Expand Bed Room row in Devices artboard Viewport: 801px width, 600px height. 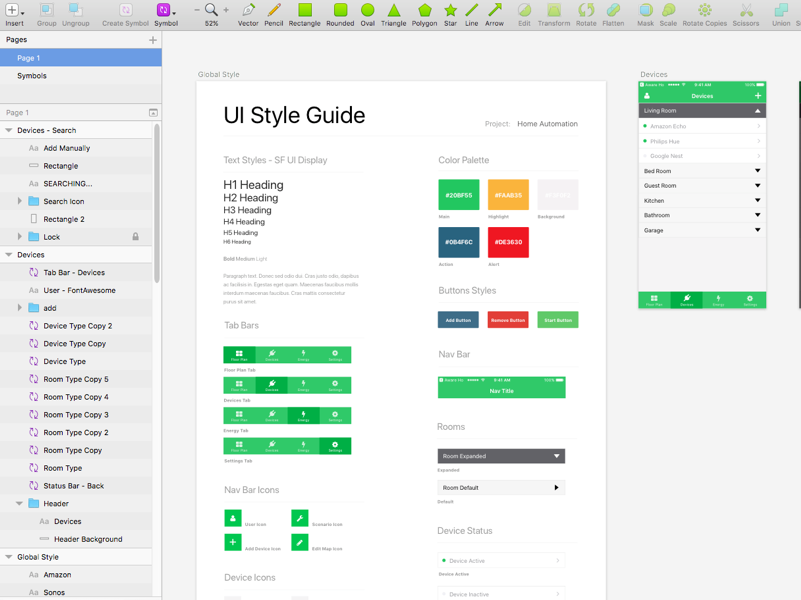[758, 171]
